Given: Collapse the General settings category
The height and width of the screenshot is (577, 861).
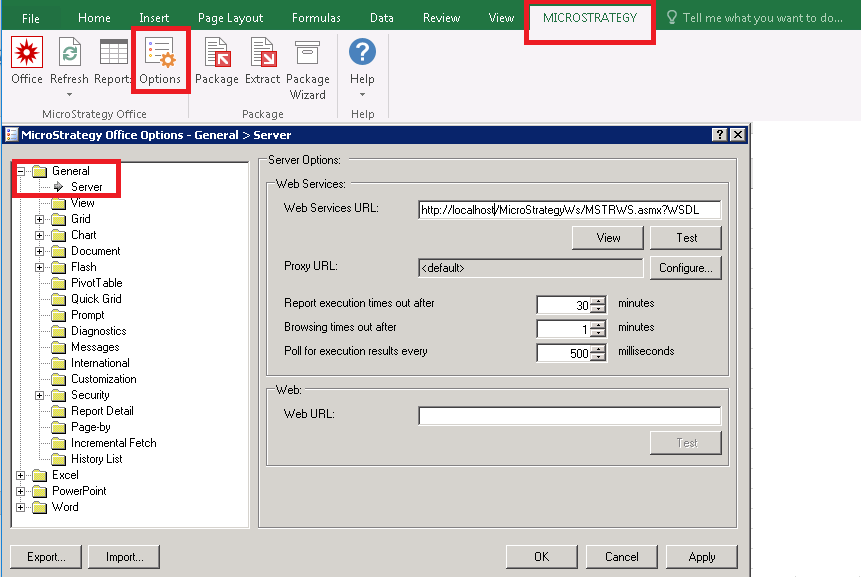Looking at the screenshot, I should click(x=22, y=170).
